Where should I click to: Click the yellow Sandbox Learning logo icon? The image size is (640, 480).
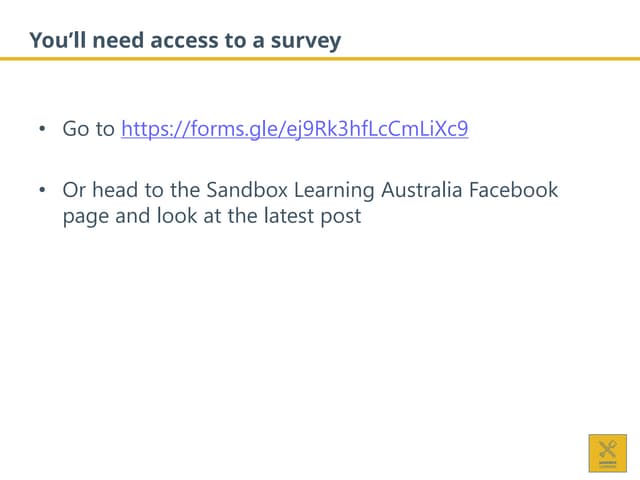[607, 453]
